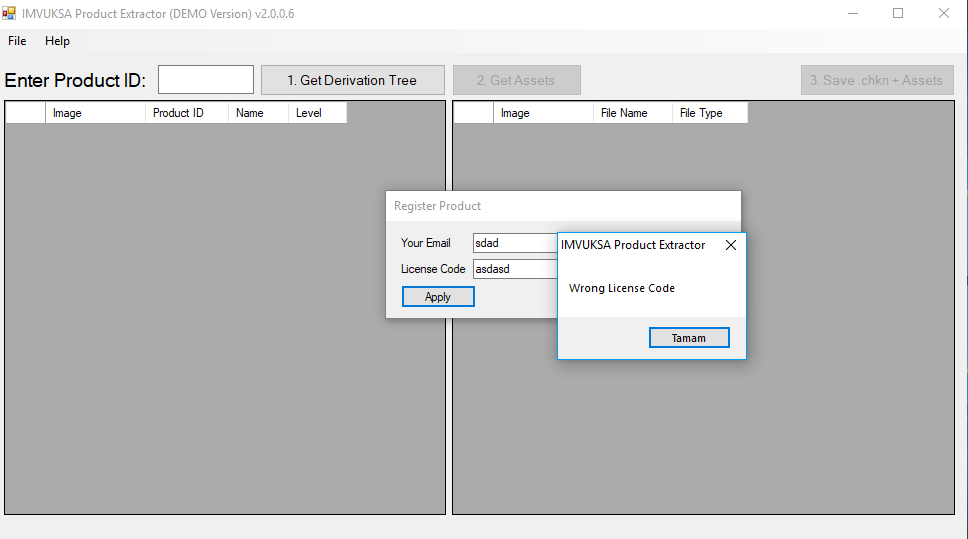Click the License Code label
The height and width of the screenshot is (539, 968).
coord(433,269)
